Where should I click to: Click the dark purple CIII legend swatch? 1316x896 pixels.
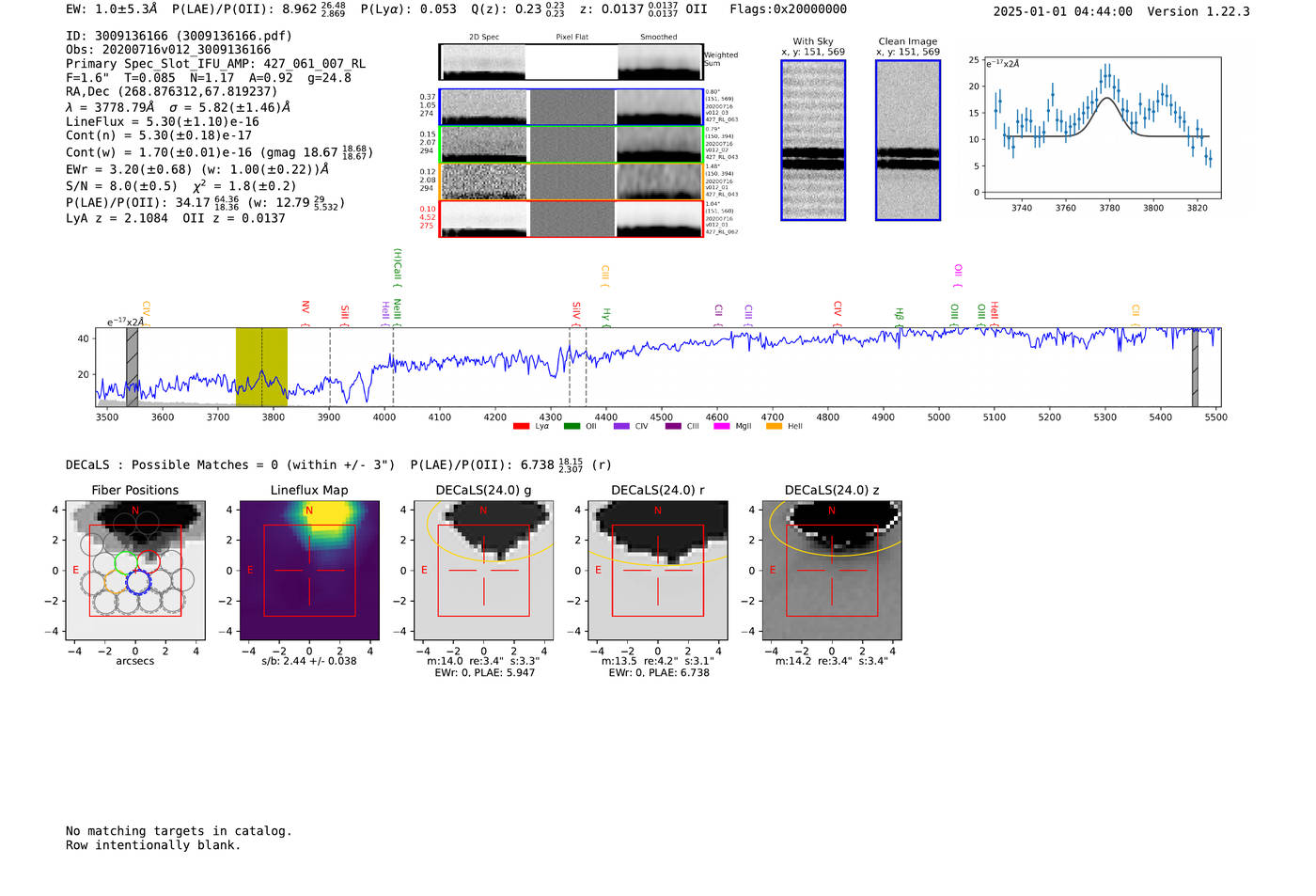tap(673, 426)
